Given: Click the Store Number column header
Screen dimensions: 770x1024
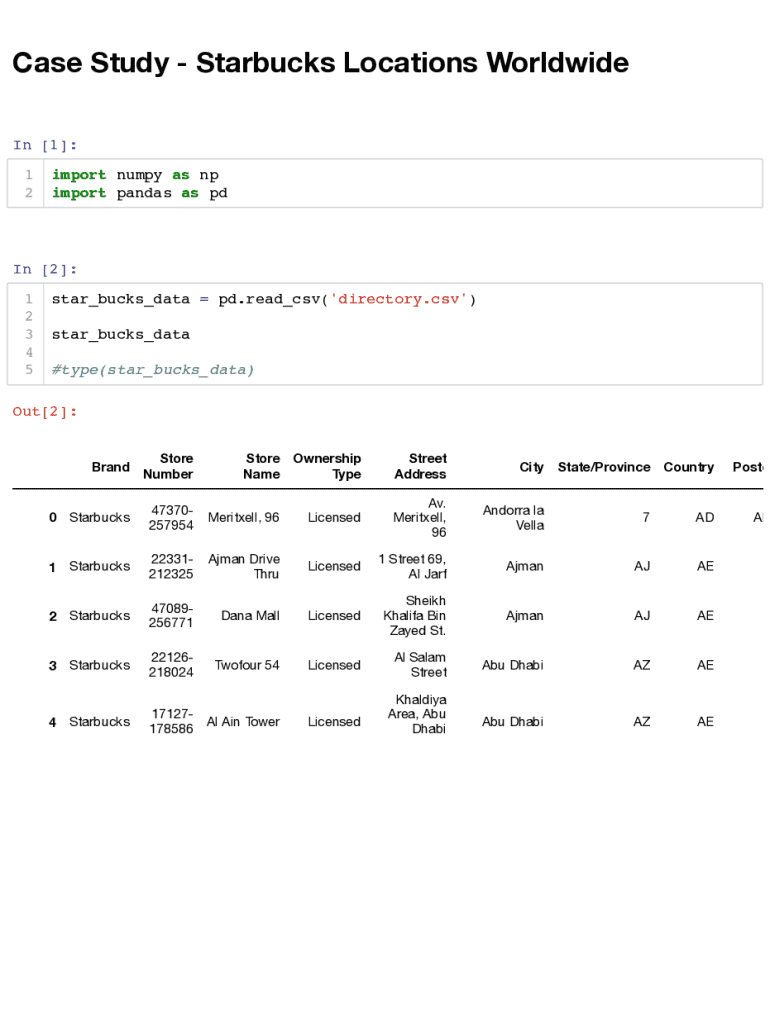Looking at the screenshot, I should tap(168, 466).
